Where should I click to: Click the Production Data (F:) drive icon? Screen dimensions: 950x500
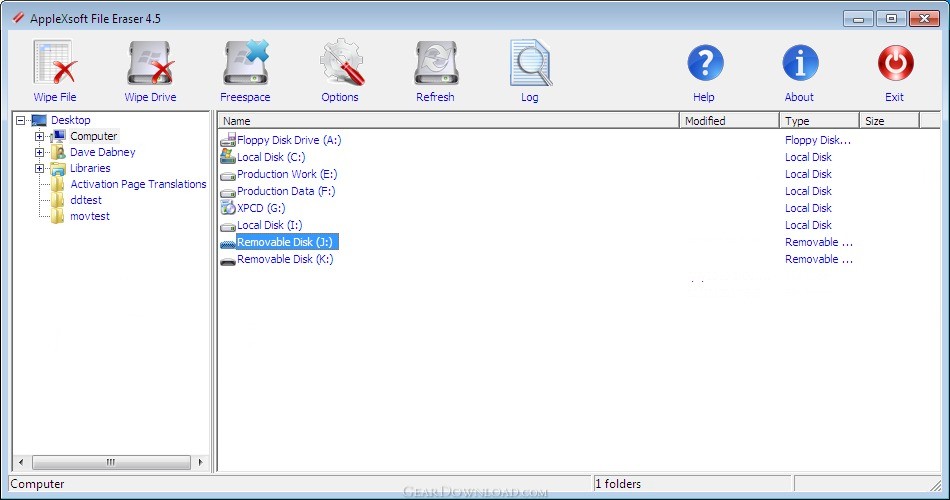[228, 193]
